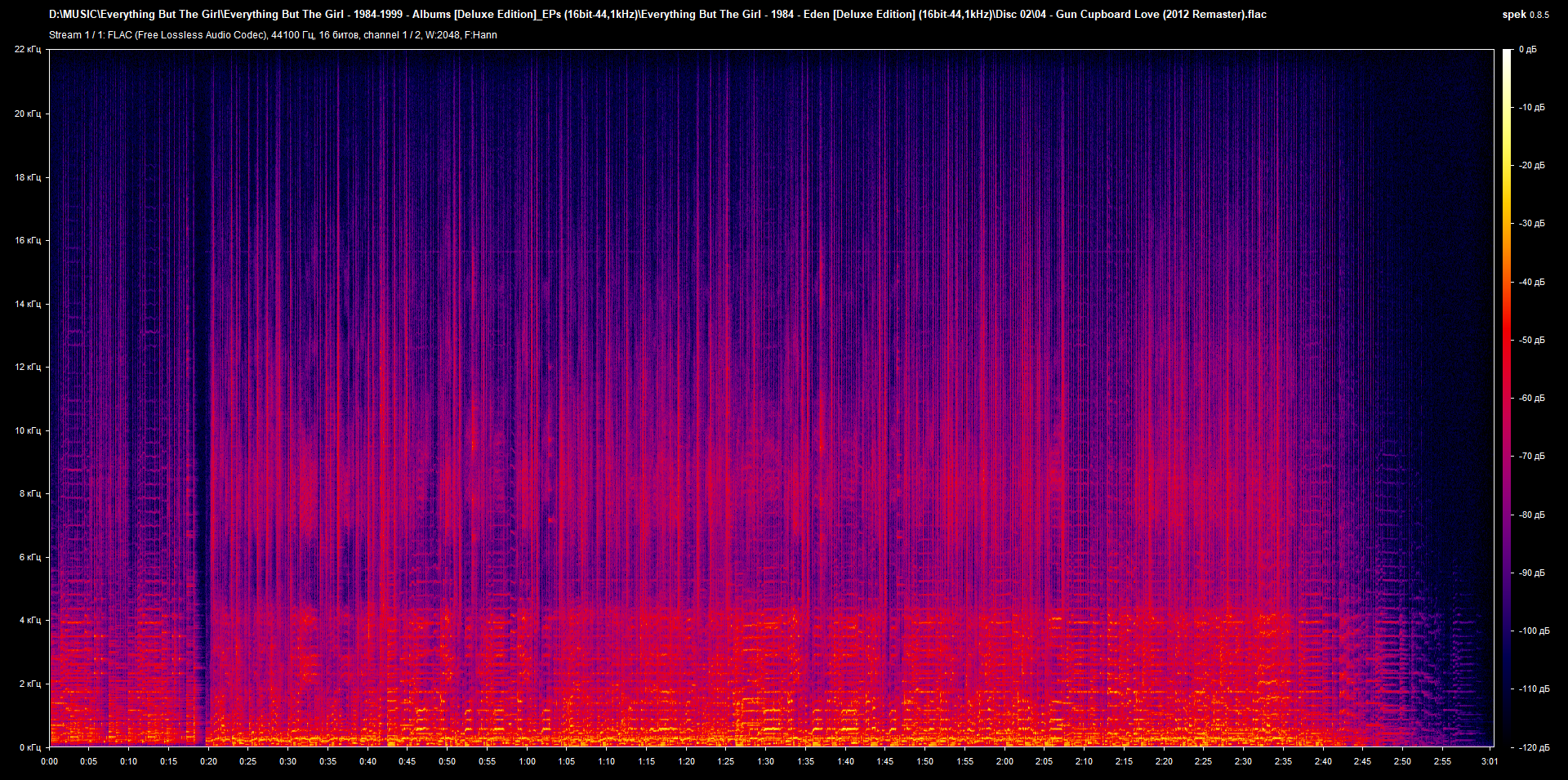Click the 4 кГц frequency axis label
Image resolution: width=1568 pixels, height=780 pixels.
tap(30, 620)
